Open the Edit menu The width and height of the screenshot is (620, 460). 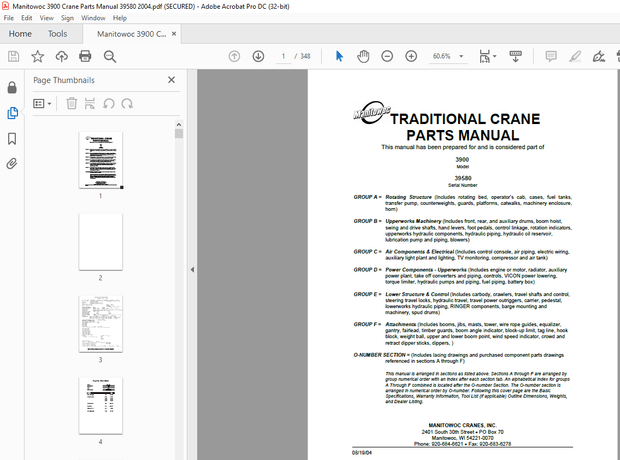click(x=26, y=18)
